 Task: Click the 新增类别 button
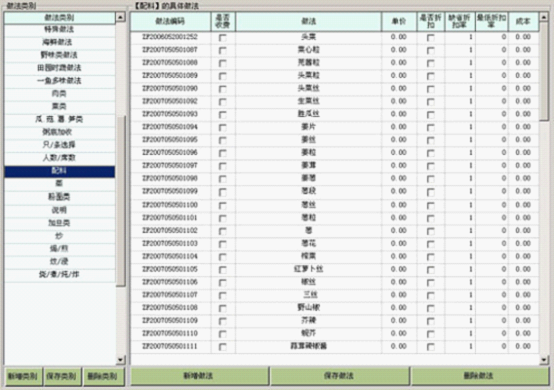[x=23, y=376]
